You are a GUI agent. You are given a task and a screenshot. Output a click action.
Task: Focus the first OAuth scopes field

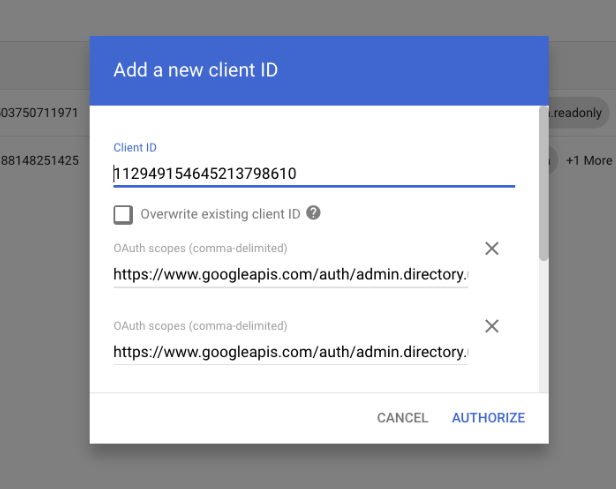tap(291, 274)
